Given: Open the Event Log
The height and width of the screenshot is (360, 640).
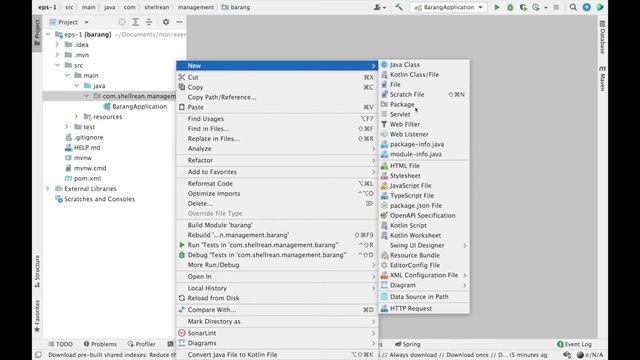Looking at the screenshot, I should pyautogui.click(x=574, y=344).
